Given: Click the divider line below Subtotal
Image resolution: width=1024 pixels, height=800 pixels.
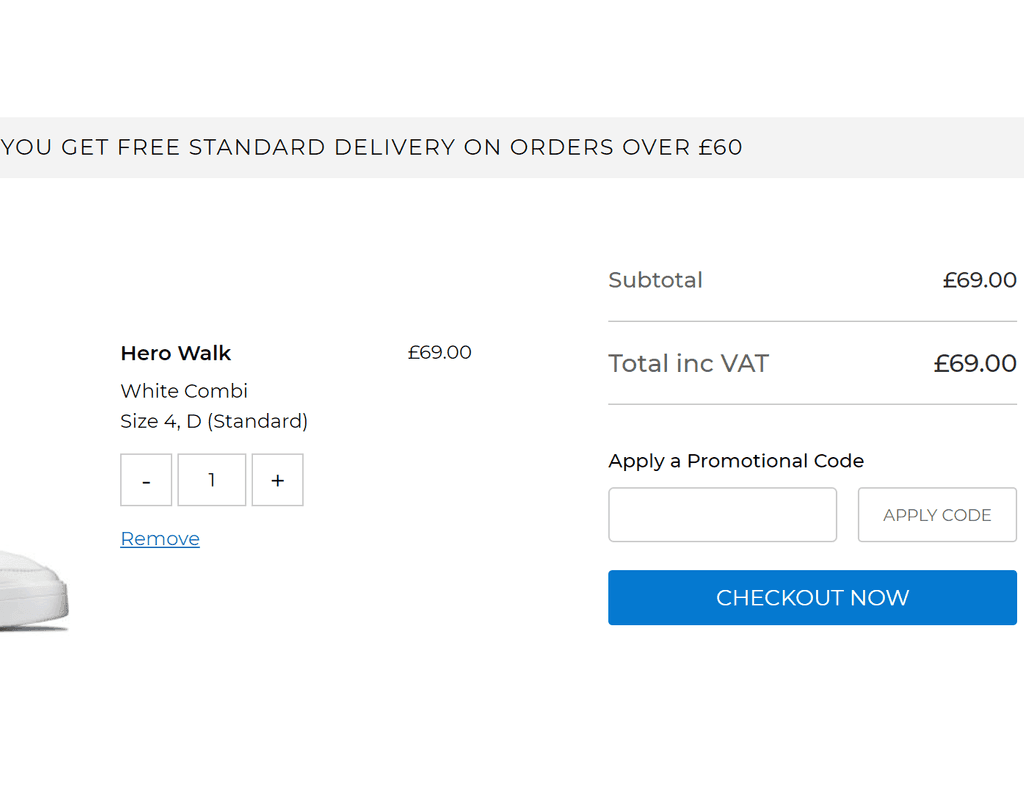Looking at the screenshot, I should 812,322.
